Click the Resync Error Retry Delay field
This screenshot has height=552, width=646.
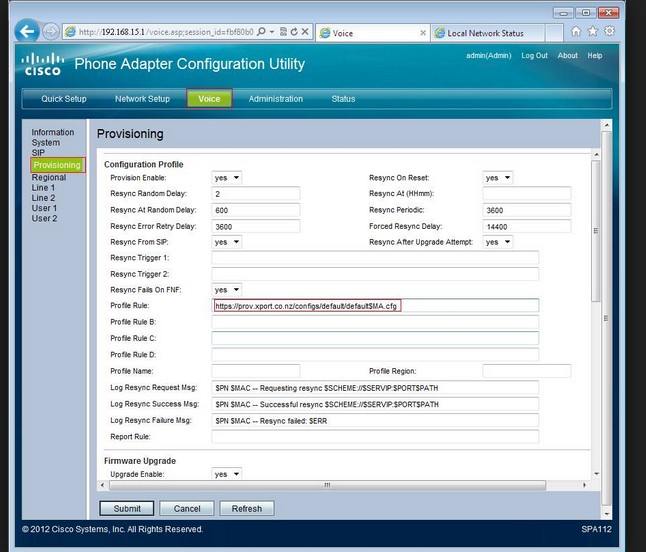click(x=256, y=227)
